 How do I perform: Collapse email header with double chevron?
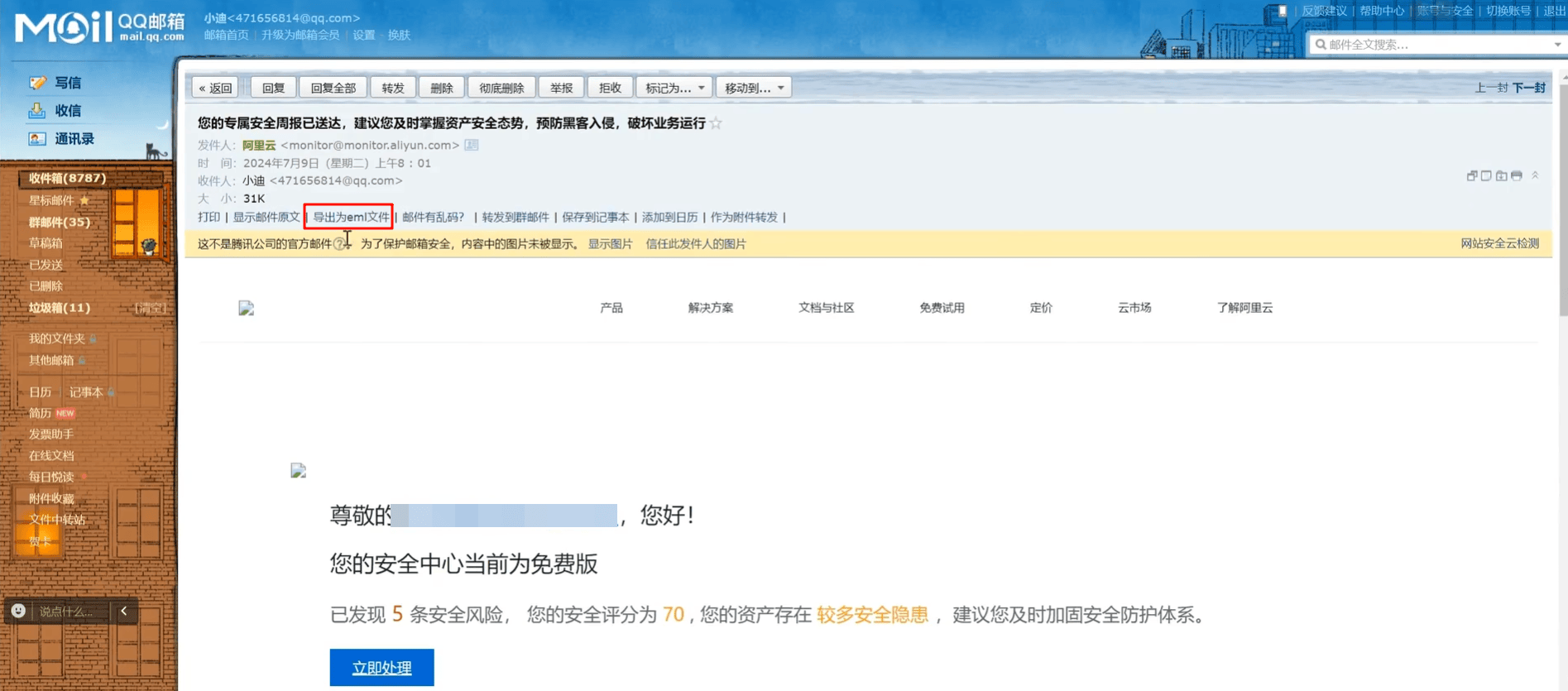pyautogui.click(x=1535, y=175)
